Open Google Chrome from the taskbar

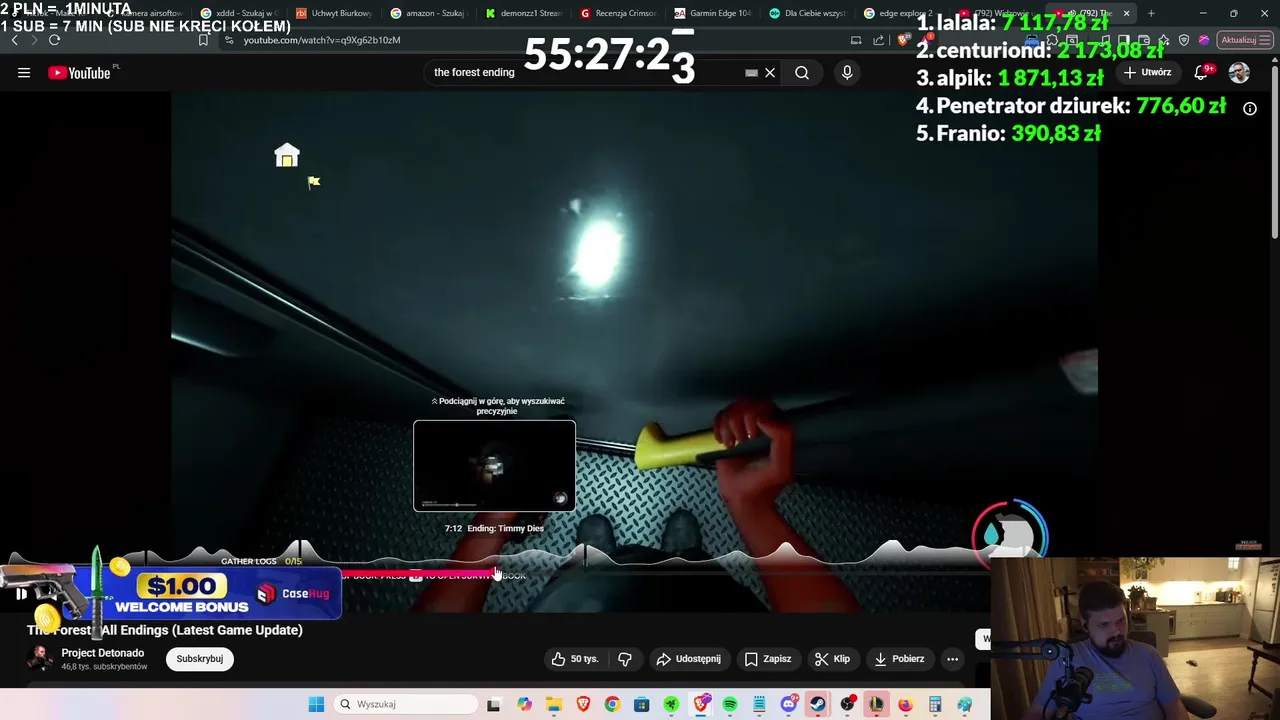point(612,705)
